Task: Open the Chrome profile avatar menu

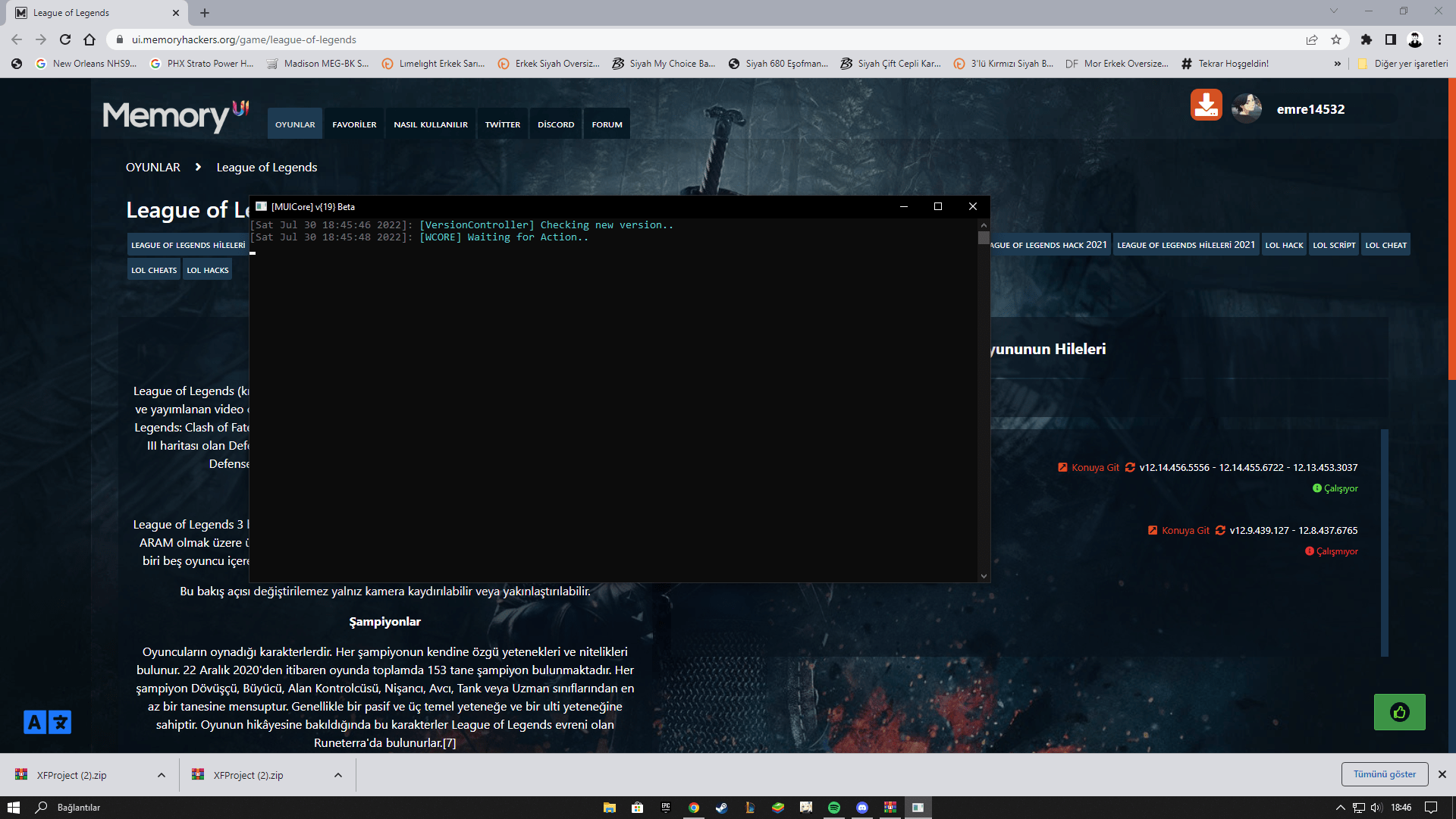Action: 1415,39
